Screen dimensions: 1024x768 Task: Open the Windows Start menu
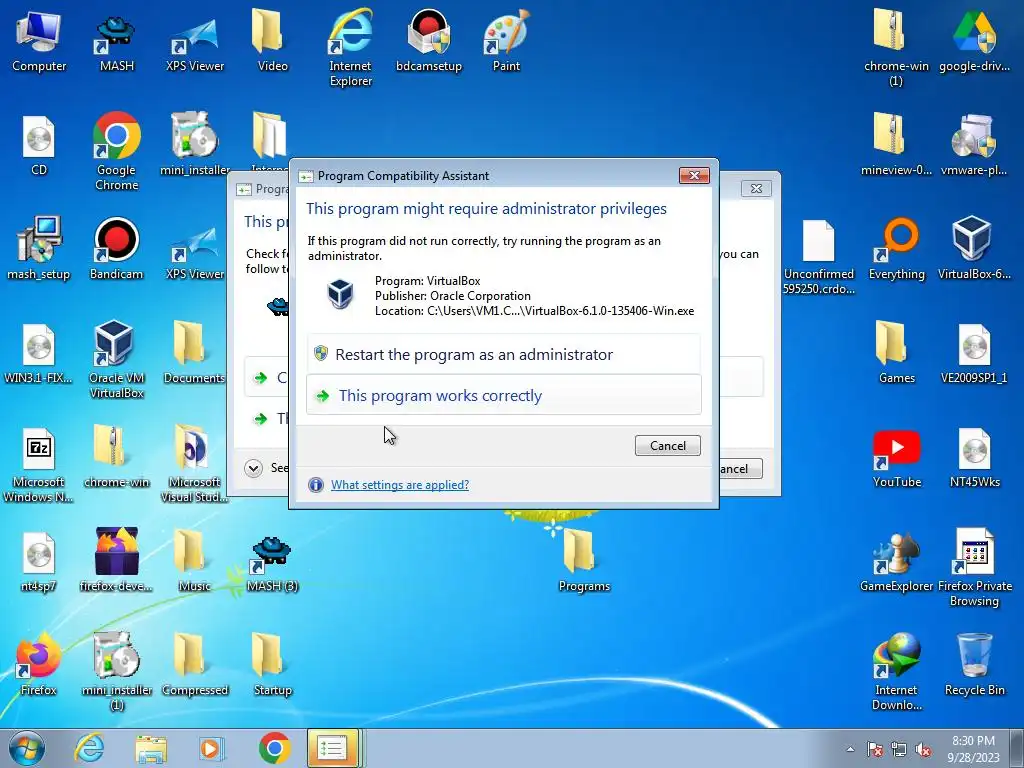point(27,748)
